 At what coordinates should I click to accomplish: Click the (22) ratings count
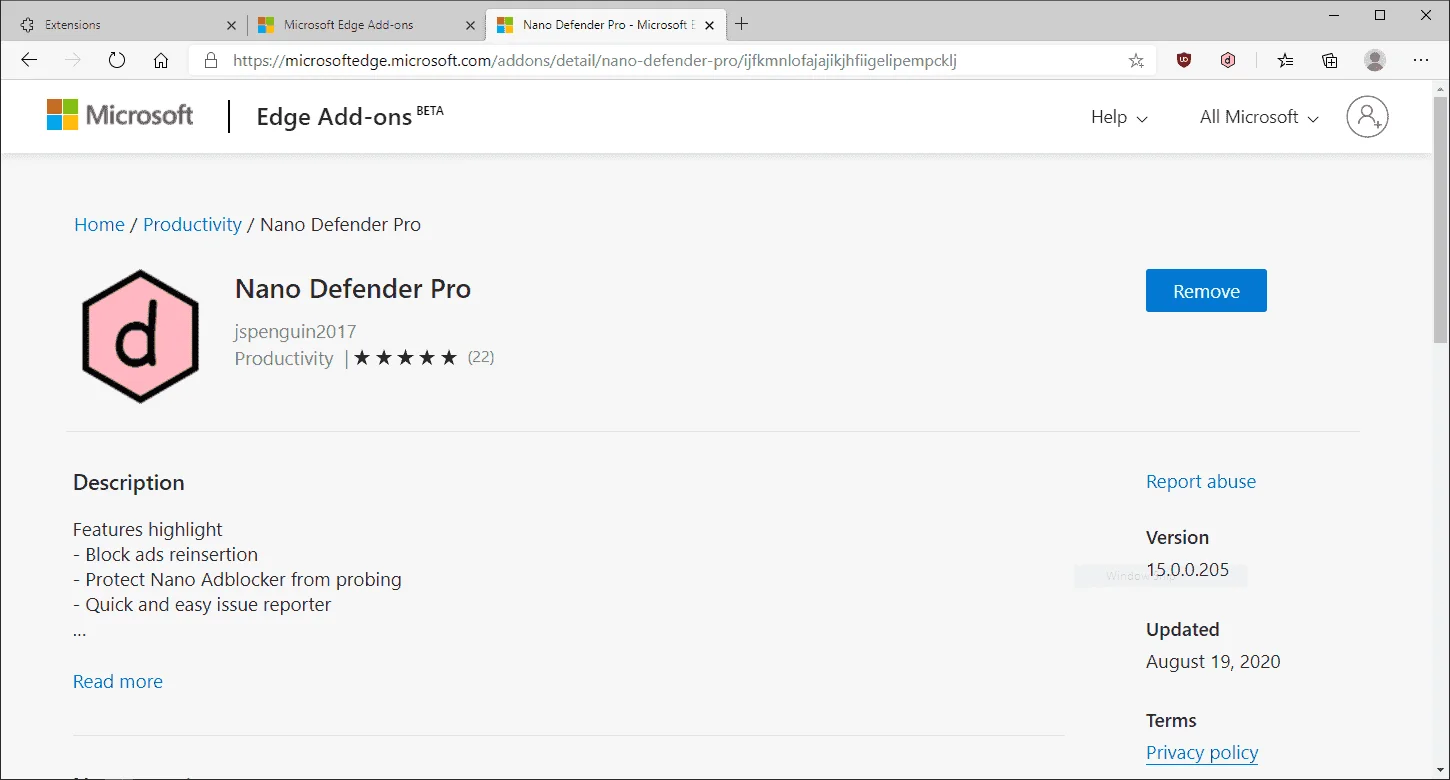pos(481,357)
